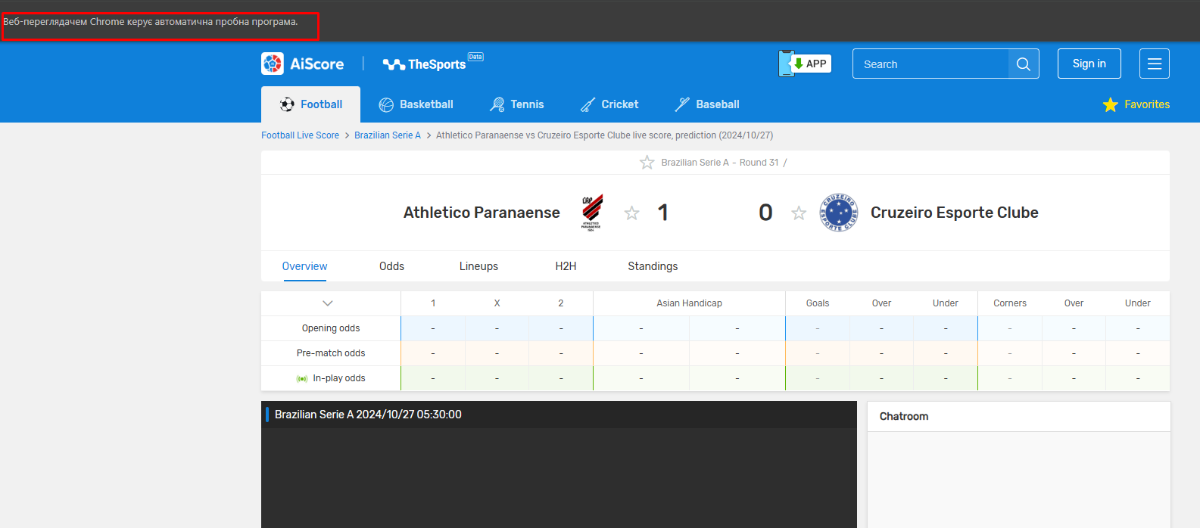1200x528 pixels.
Task: Download the app via APP icon
Action: coord(805,63)
